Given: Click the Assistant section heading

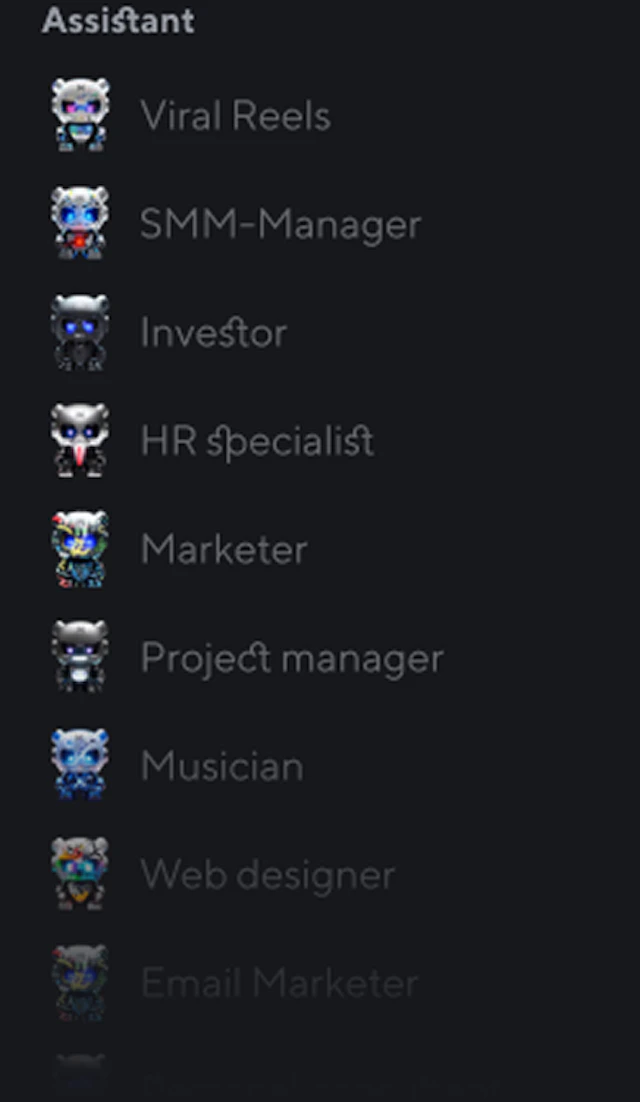Looking at the screenshot, I should pos(118,20).
